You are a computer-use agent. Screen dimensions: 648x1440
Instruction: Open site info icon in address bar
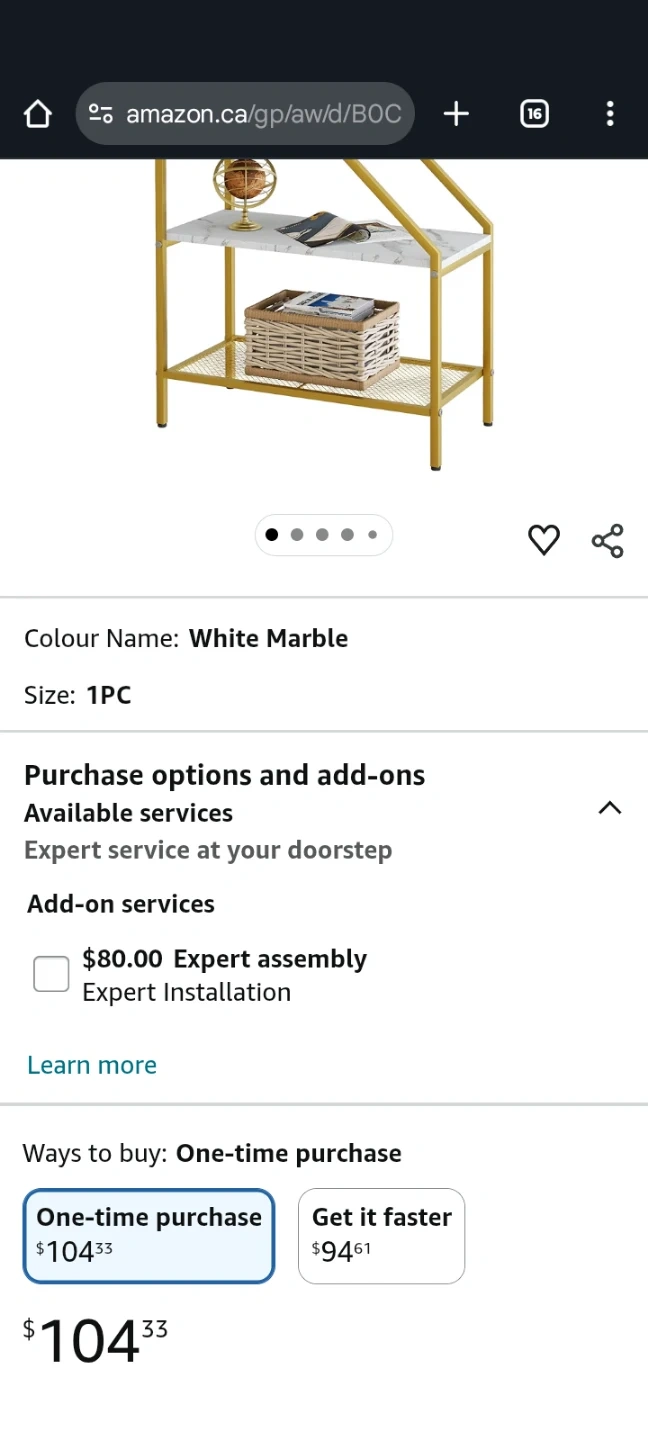pyautogui.click(x=100, y=114)
